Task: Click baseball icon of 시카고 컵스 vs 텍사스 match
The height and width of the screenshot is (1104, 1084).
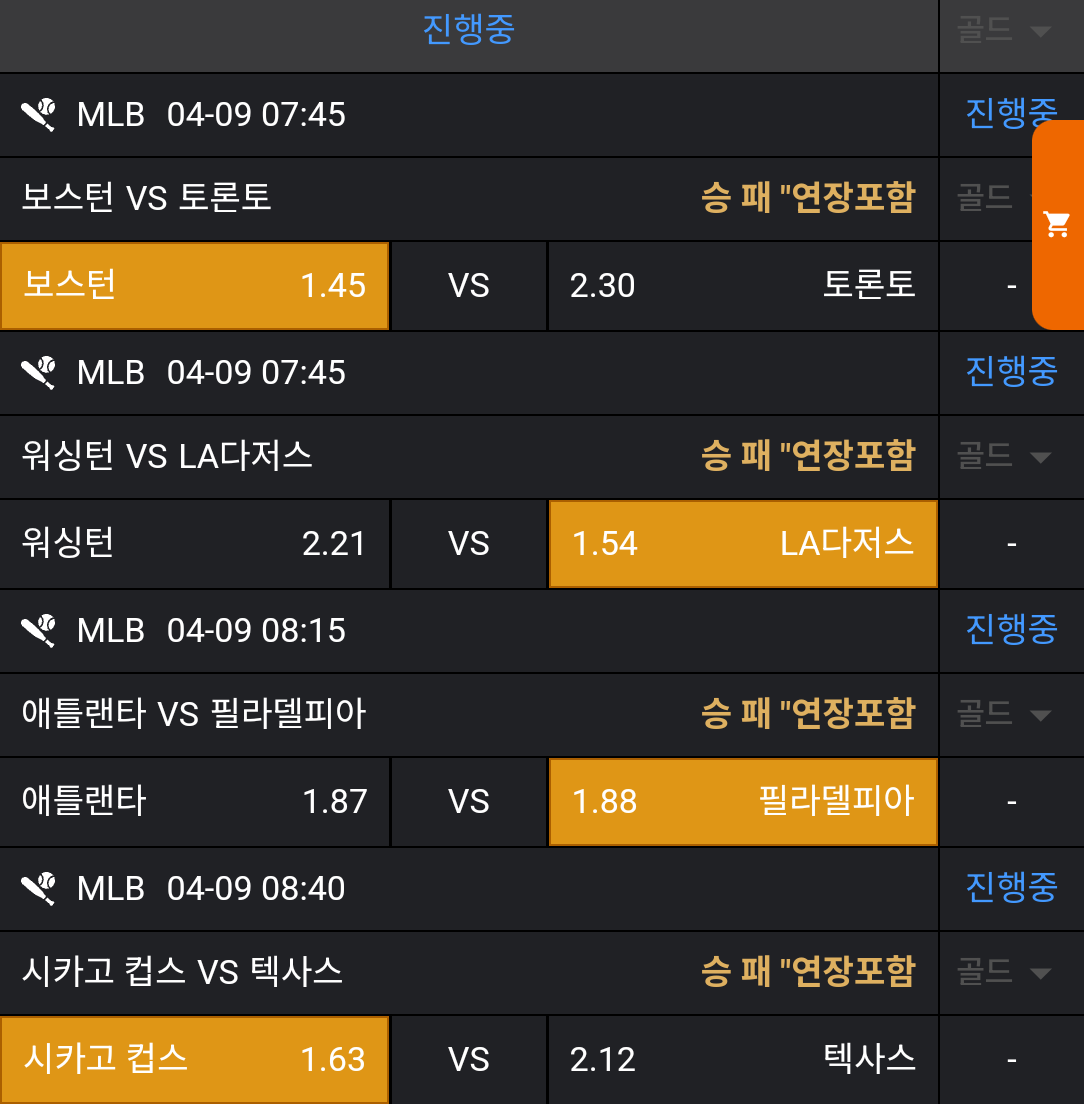Action: [x=39, y=889]
